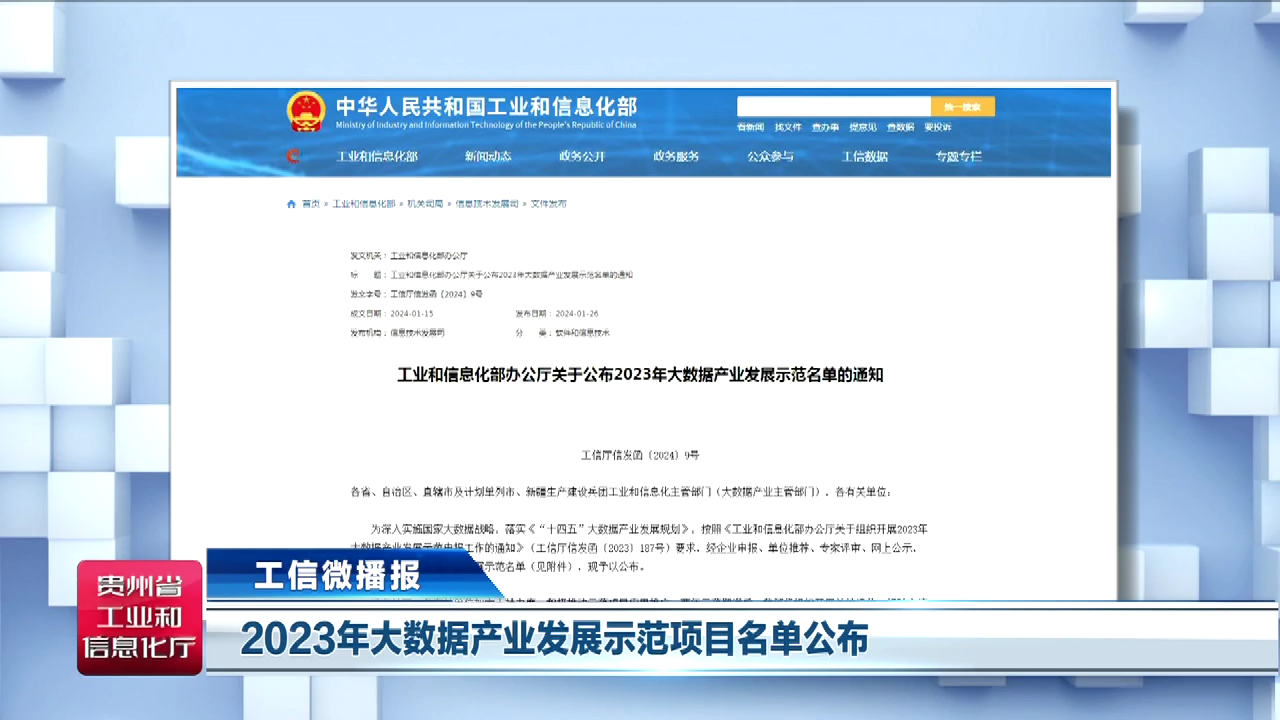1280x720 pixels.
Task: Click the 机关司局 breadcrumb link
Action: pos(424,204)
